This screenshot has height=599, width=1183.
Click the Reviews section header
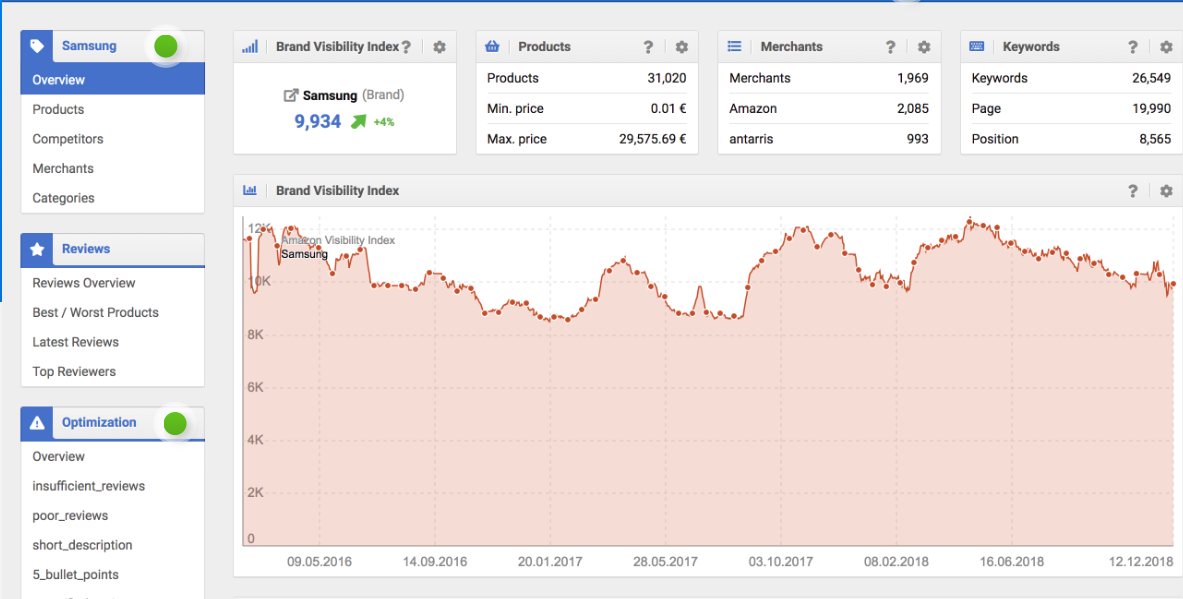click(86, 249)
